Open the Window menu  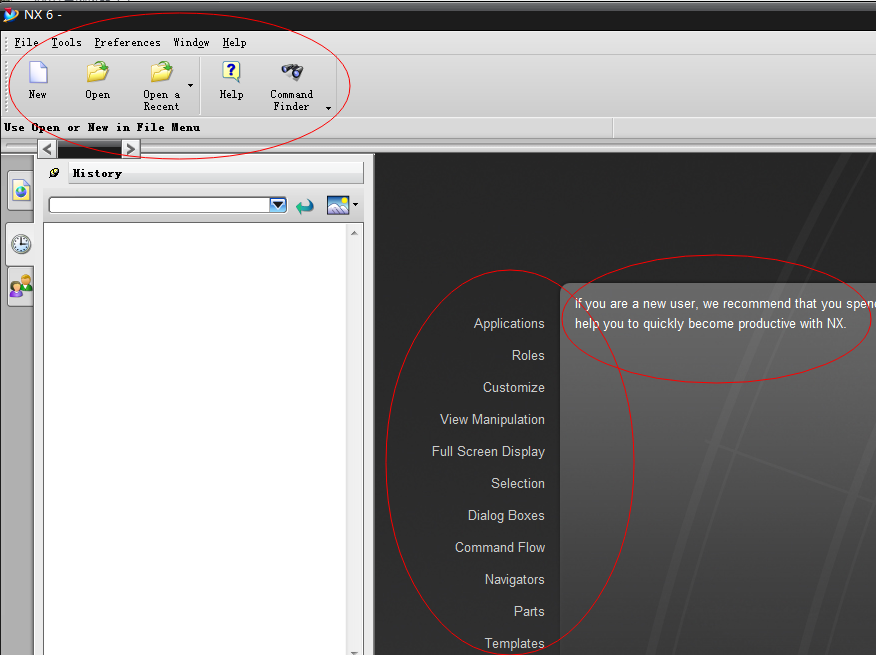click(x=191, y=42)
